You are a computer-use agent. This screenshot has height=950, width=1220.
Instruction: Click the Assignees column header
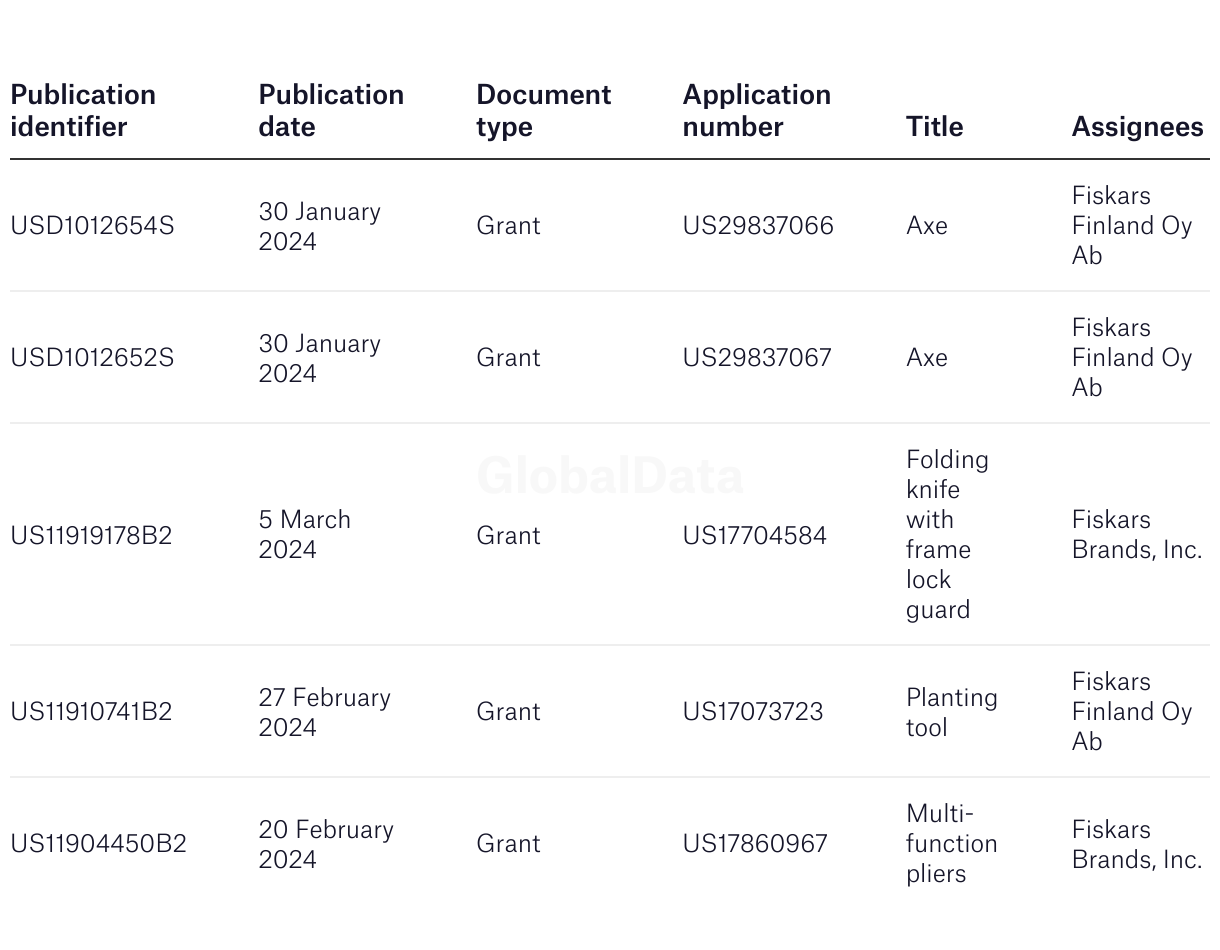coord(1137,127)
